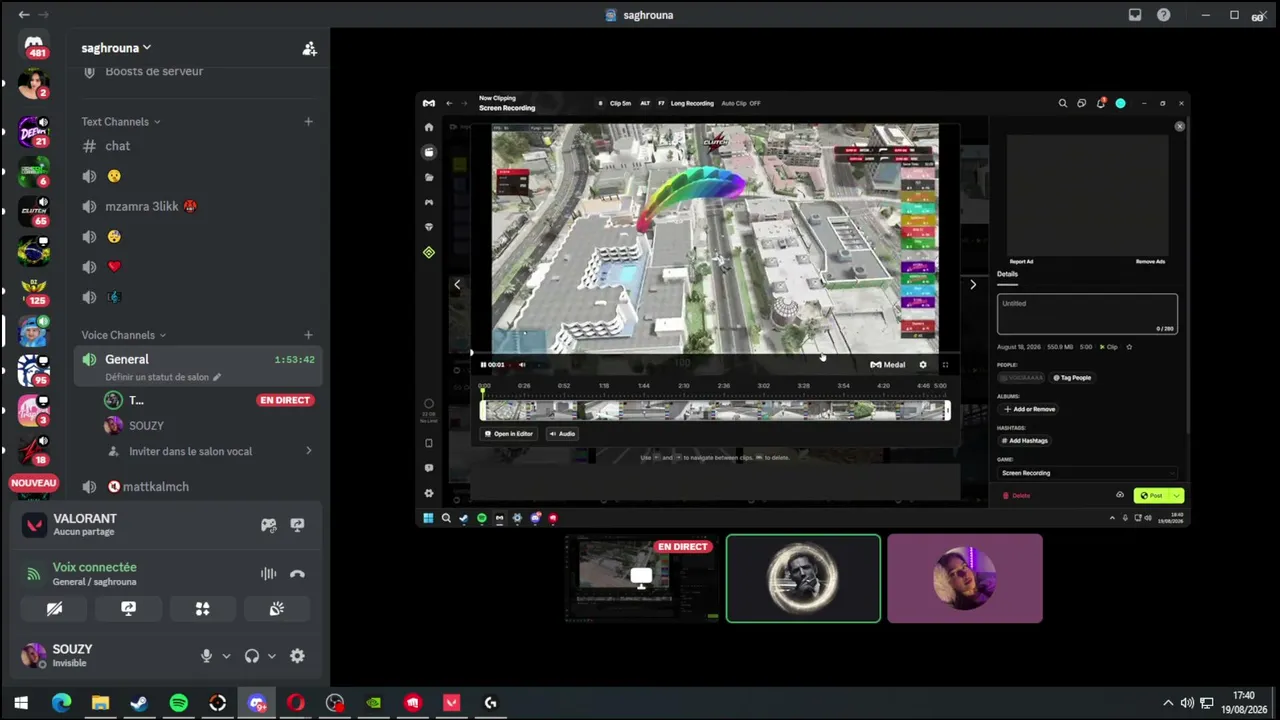Open the CLUTCH server with 65 badge

click(x=34, y=211)
